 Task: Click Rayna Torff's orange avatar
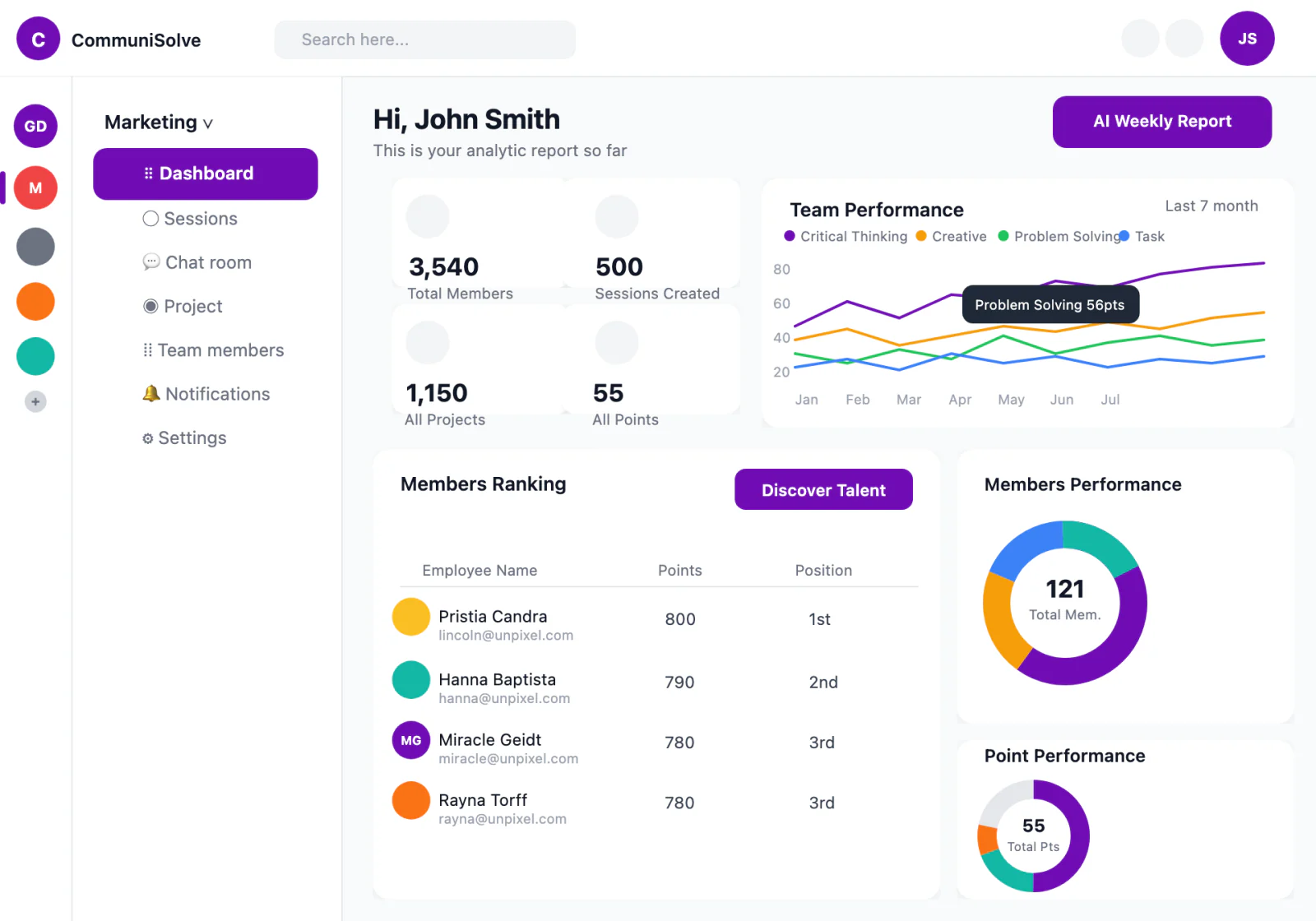click(411, 801)
